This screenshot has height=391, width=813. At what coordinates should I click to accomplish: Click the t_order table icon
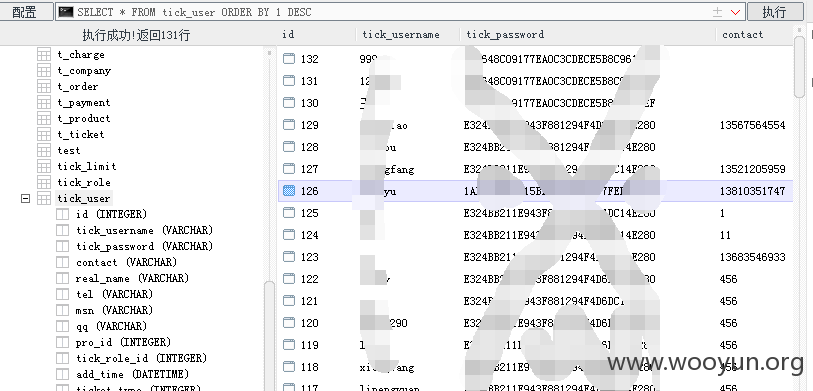tap(44, 87)
